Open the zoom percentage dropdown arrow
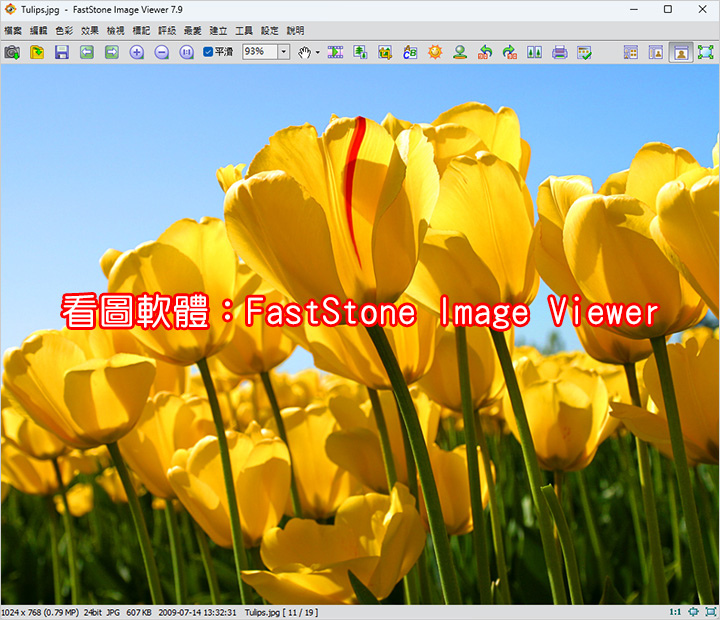The height and width of the screenshot is (620, 720). (284, 51)
